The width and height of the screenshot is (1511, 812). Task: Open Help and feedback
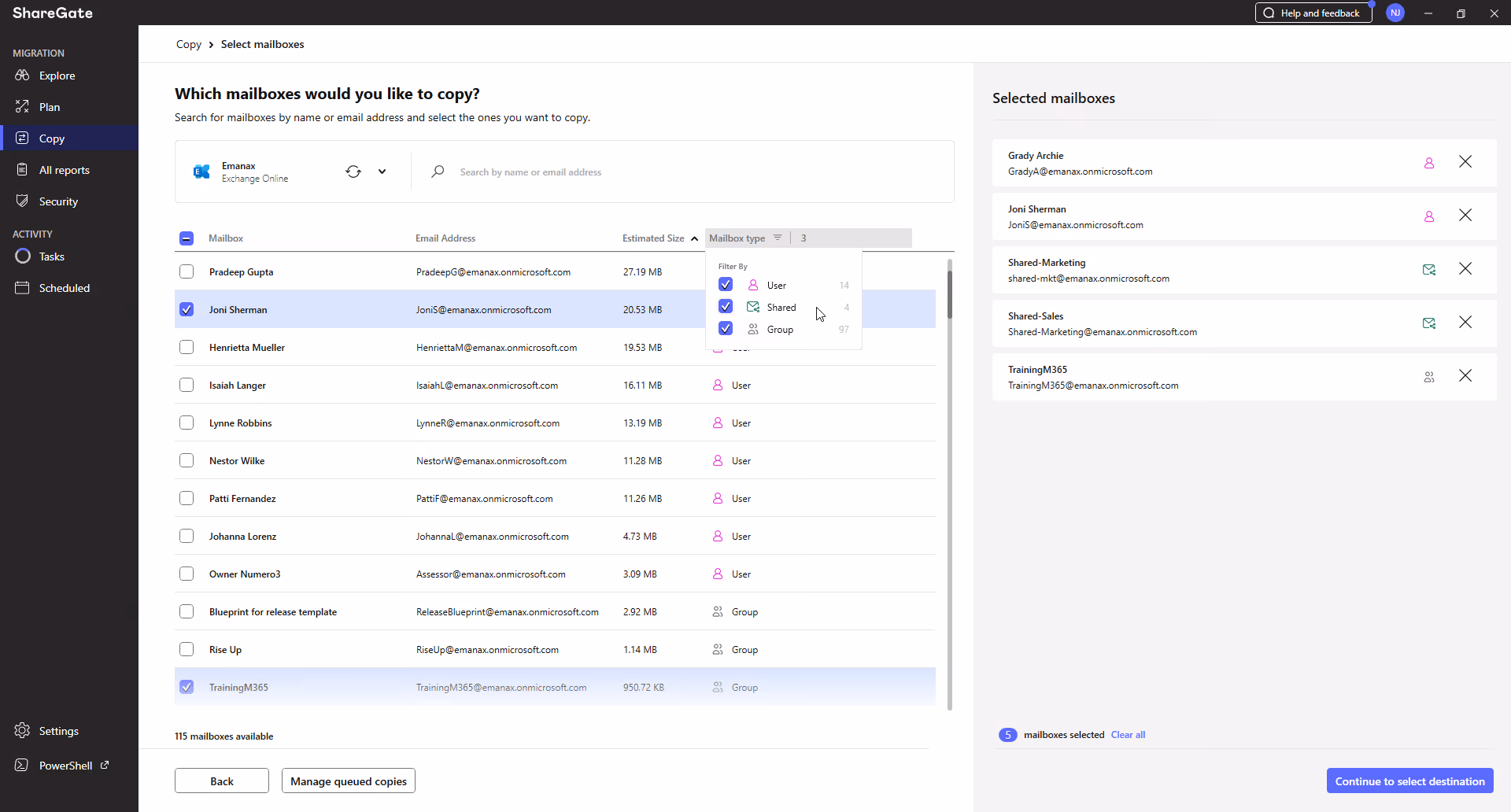tap(1313, 13)
